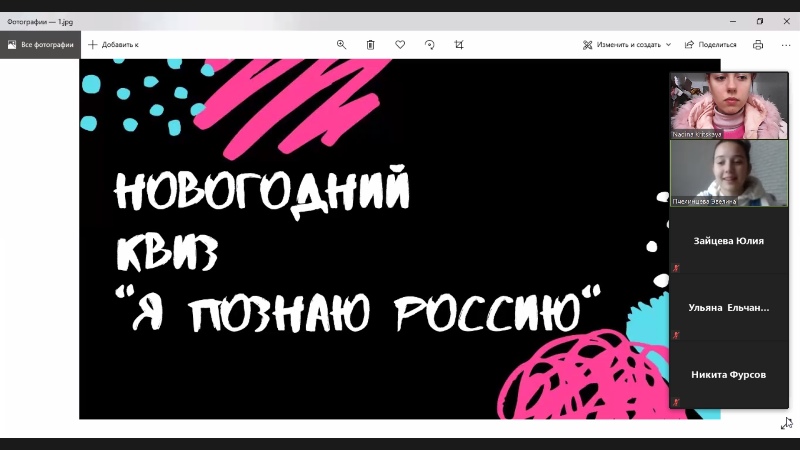Click muted mic icon on Зайцева Юлия tile
Viewport: 800px width, 450px height.
[x=677, y=268]
